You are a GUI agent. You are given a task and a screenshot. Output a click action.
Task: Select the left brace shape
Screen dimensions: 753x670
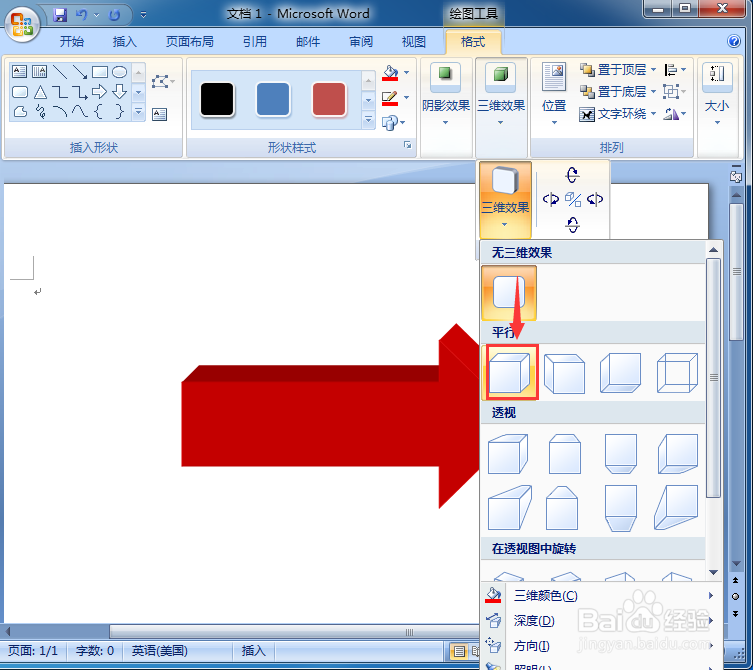(98, 111)
